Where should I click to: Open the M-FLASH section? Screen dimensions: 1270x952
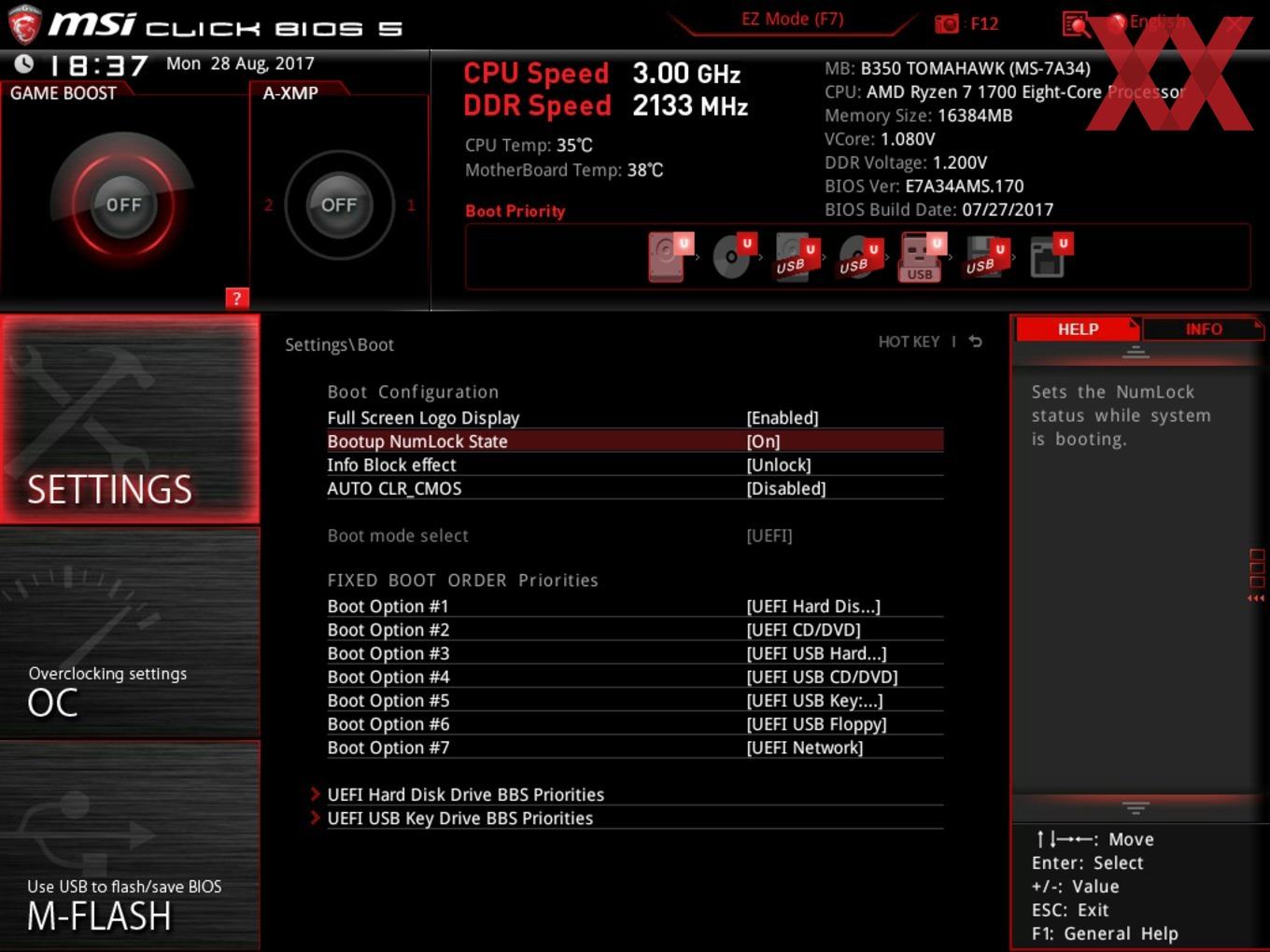[130, 846]
